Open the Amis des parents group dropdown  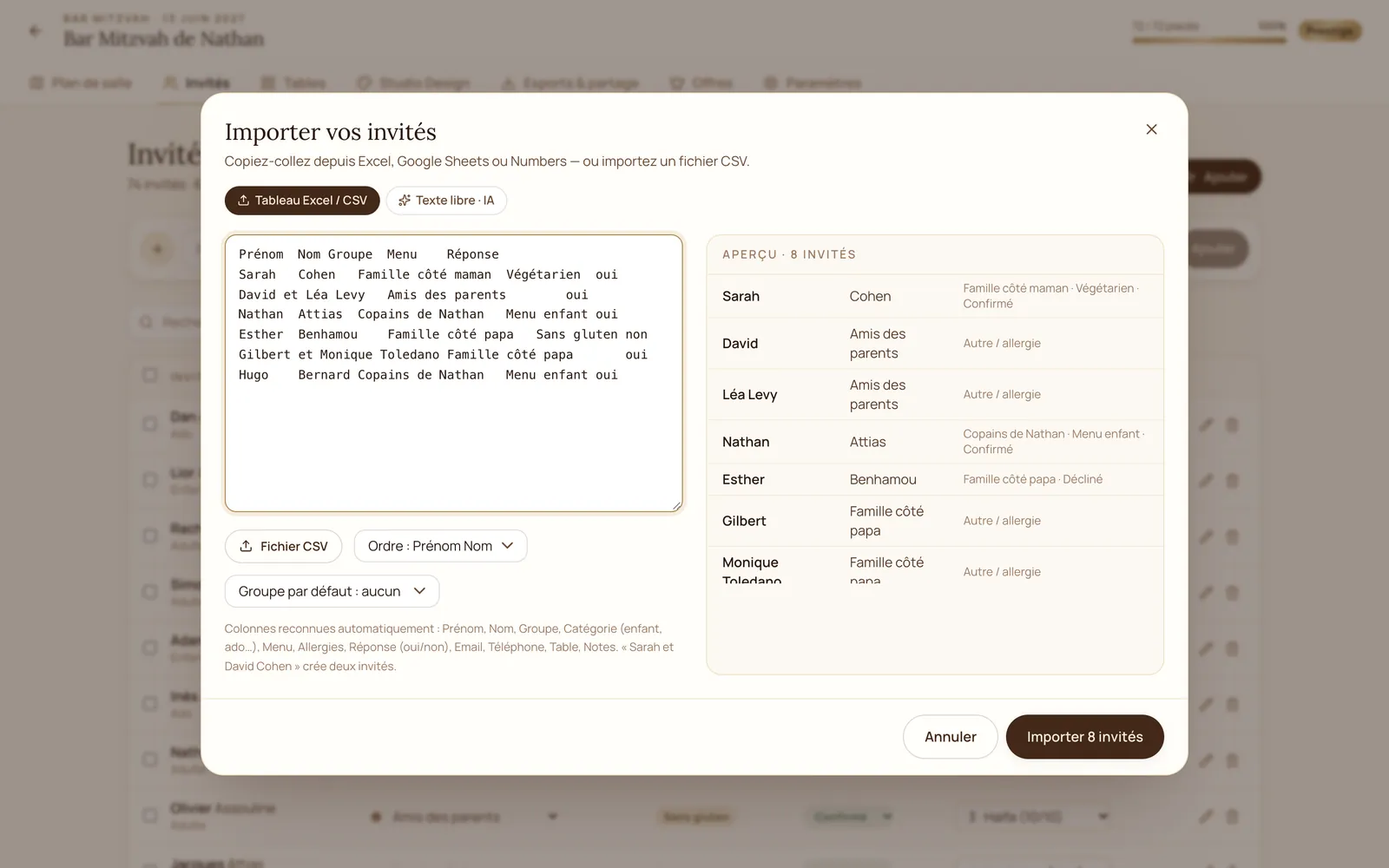click(x=464, y=817)
